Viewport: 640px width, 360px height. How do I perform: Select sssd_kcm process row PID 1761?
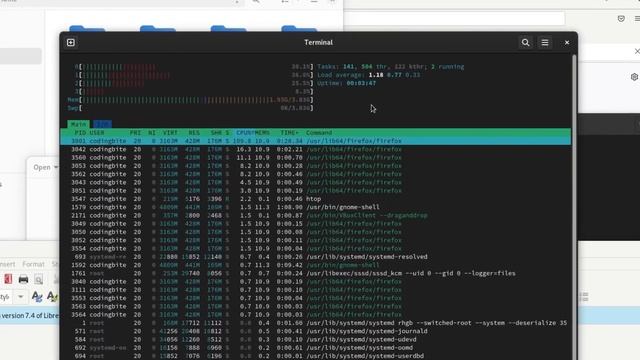point(316,273)
